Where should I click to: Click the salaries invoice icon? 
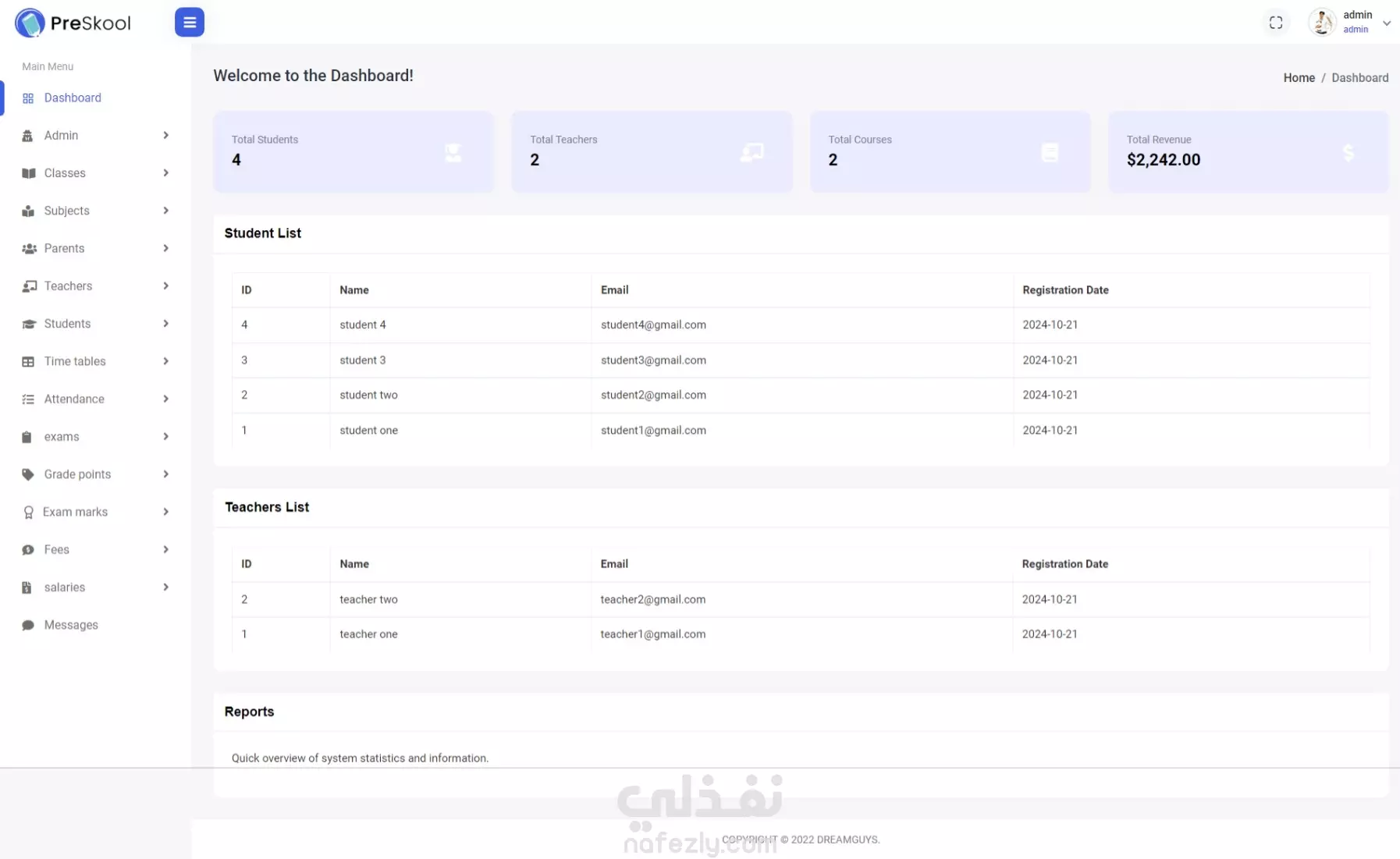[27, 587]
